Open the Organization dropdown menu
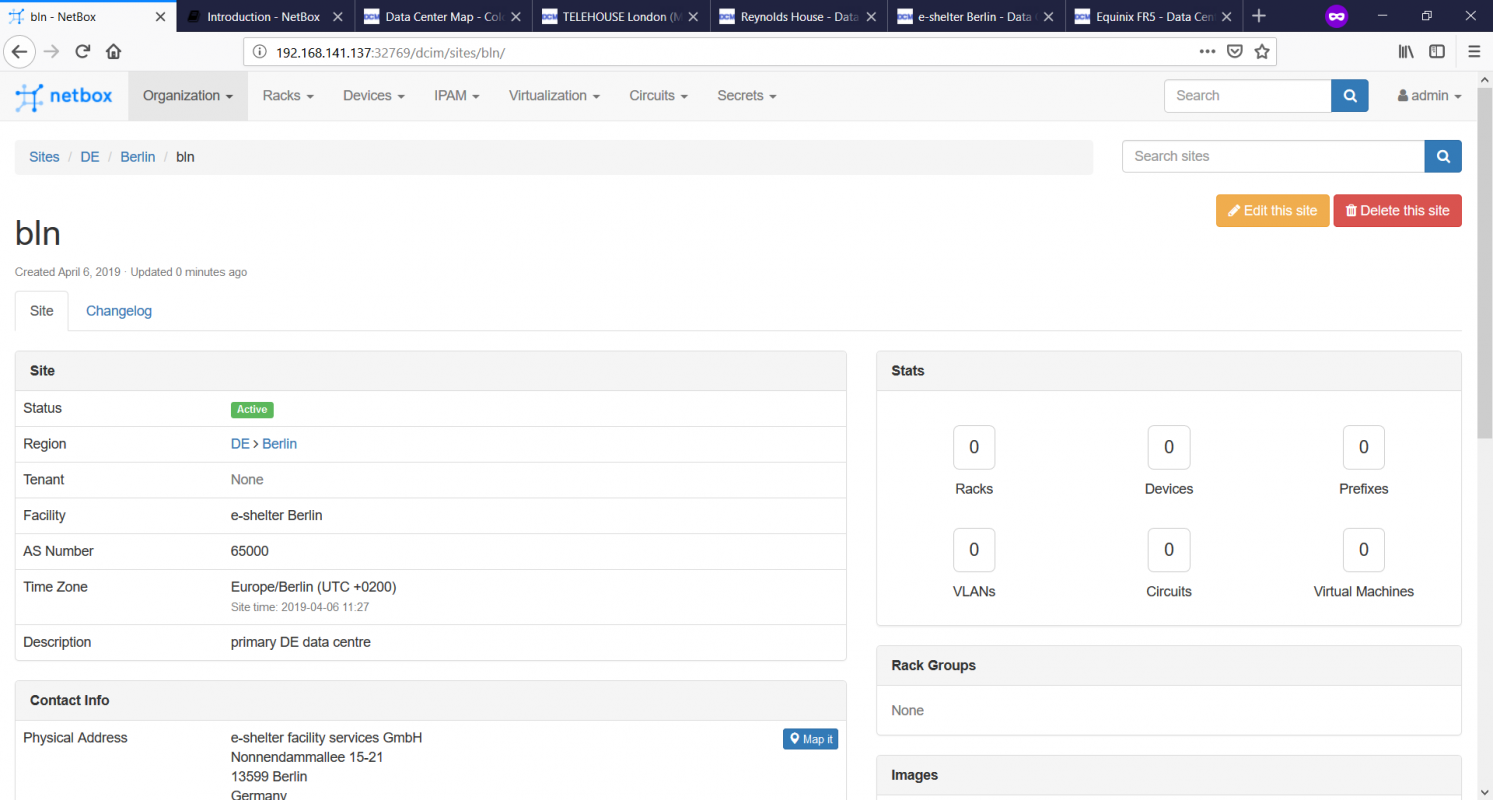 click(x=187, y=95)
